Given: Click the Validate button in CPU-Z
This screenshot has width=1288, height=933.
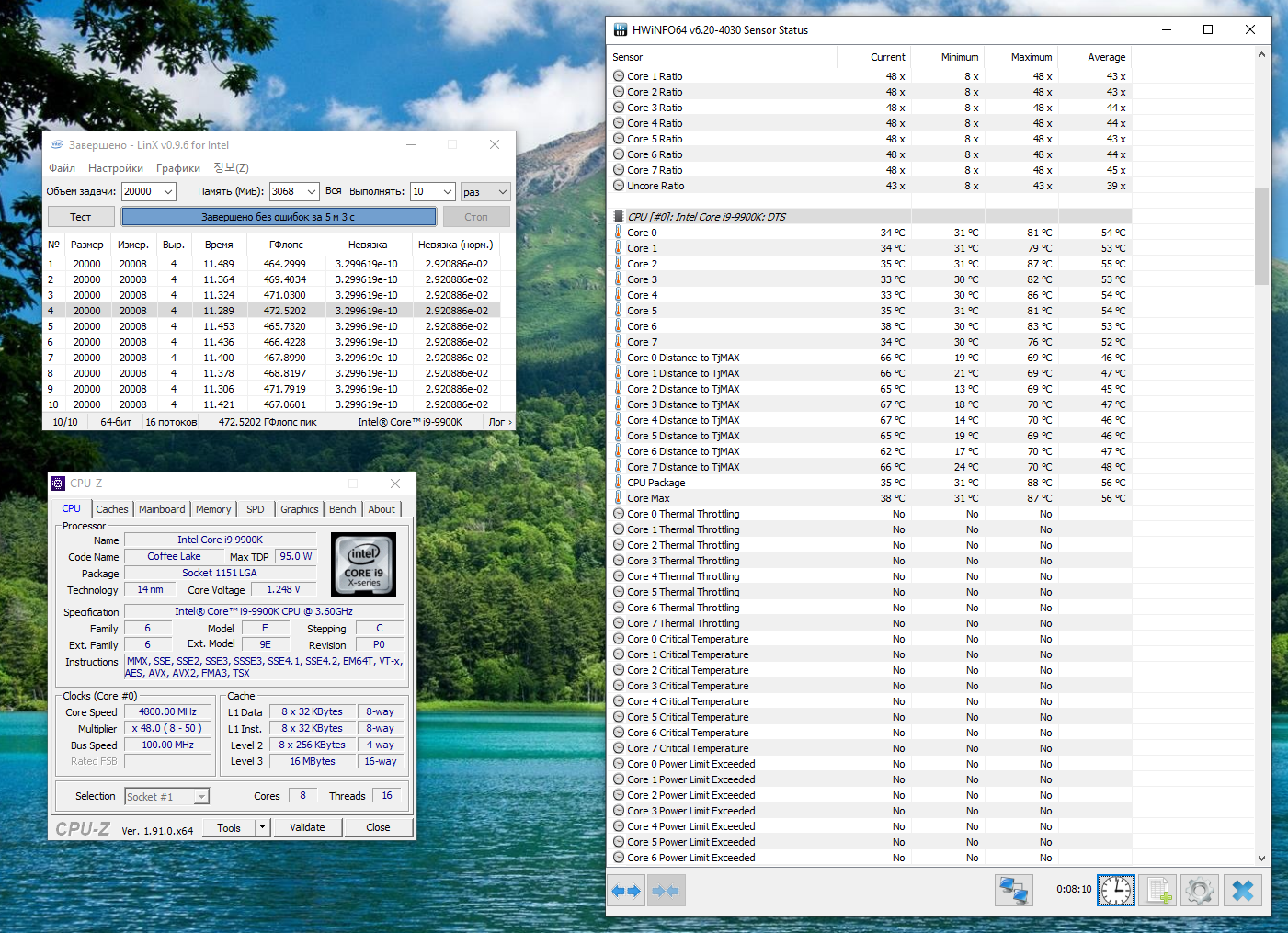Looking at the screenshot, I should tap(307, 827).
